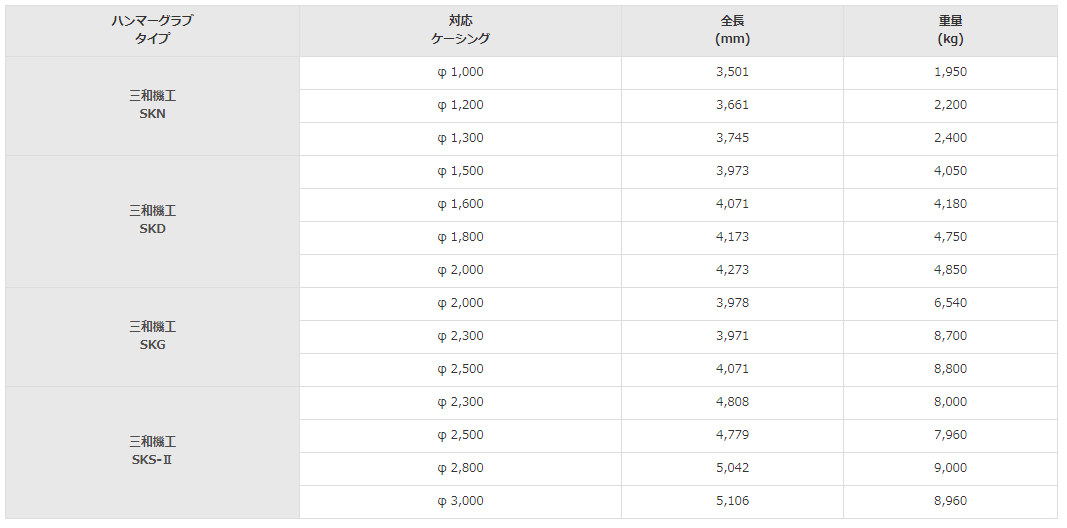Click the φ 1,200 casing cell
This screenshot has height=528, width=1067.
460,106
